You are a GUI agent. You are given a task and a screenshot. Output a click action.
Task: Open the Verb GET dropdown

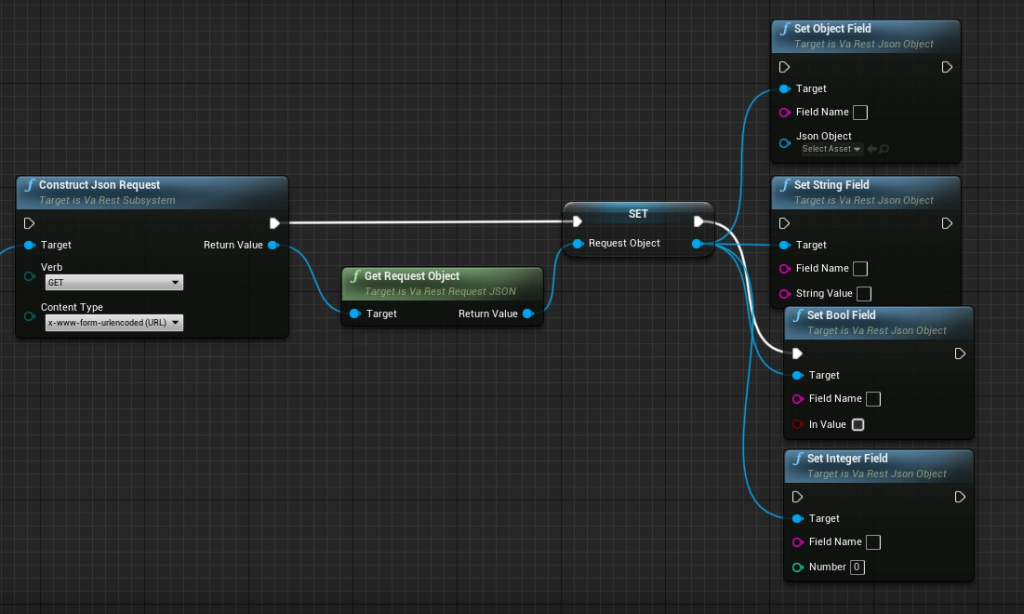(114, 282)
